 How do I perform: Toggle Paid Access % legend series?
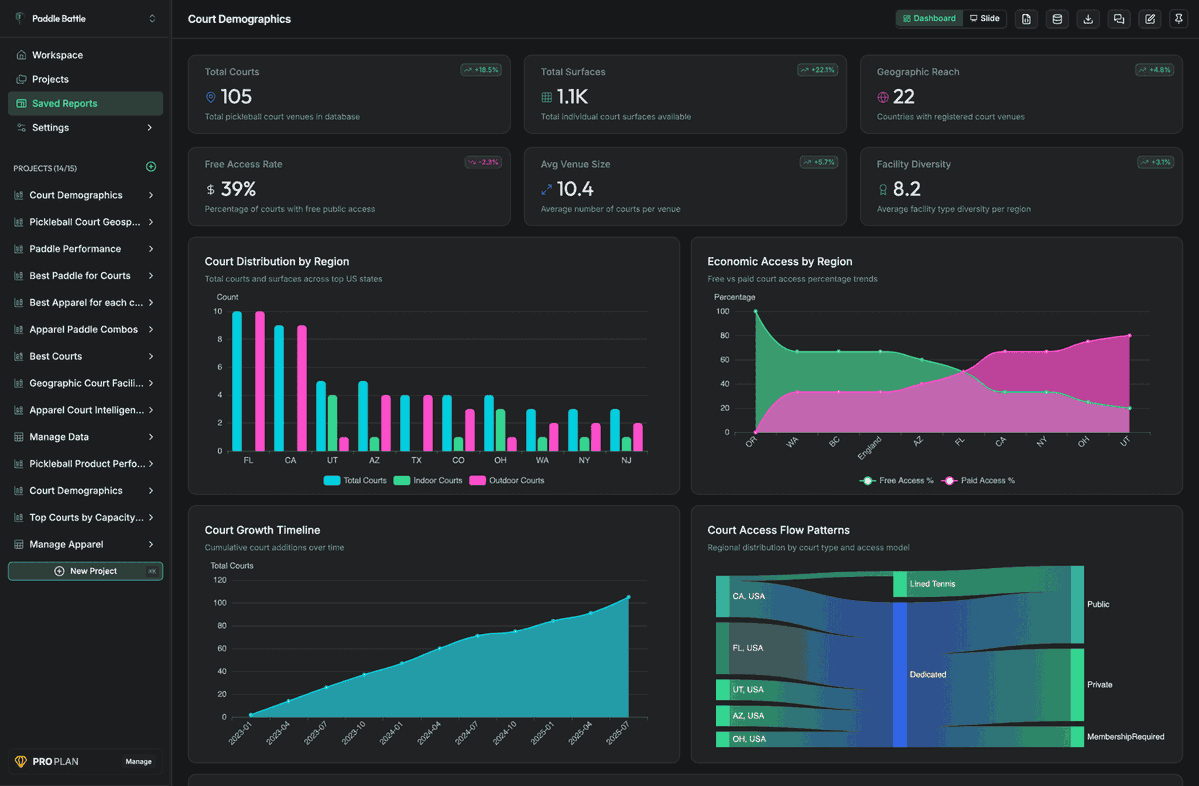[979, 481]
